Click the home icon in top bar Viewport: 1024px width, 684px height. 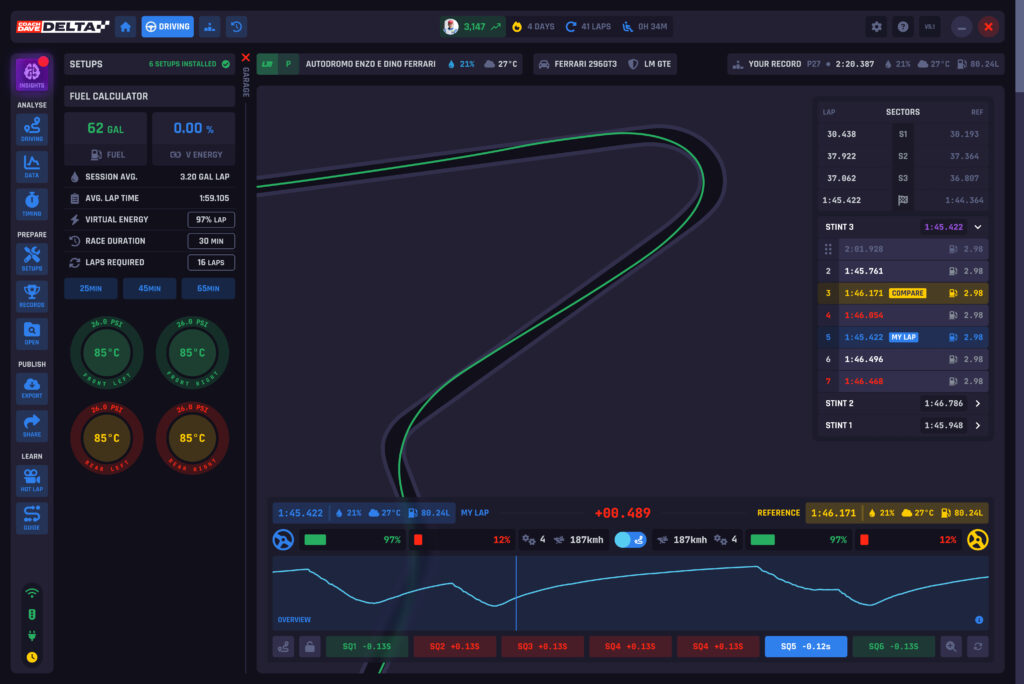[x=126, y=27]
